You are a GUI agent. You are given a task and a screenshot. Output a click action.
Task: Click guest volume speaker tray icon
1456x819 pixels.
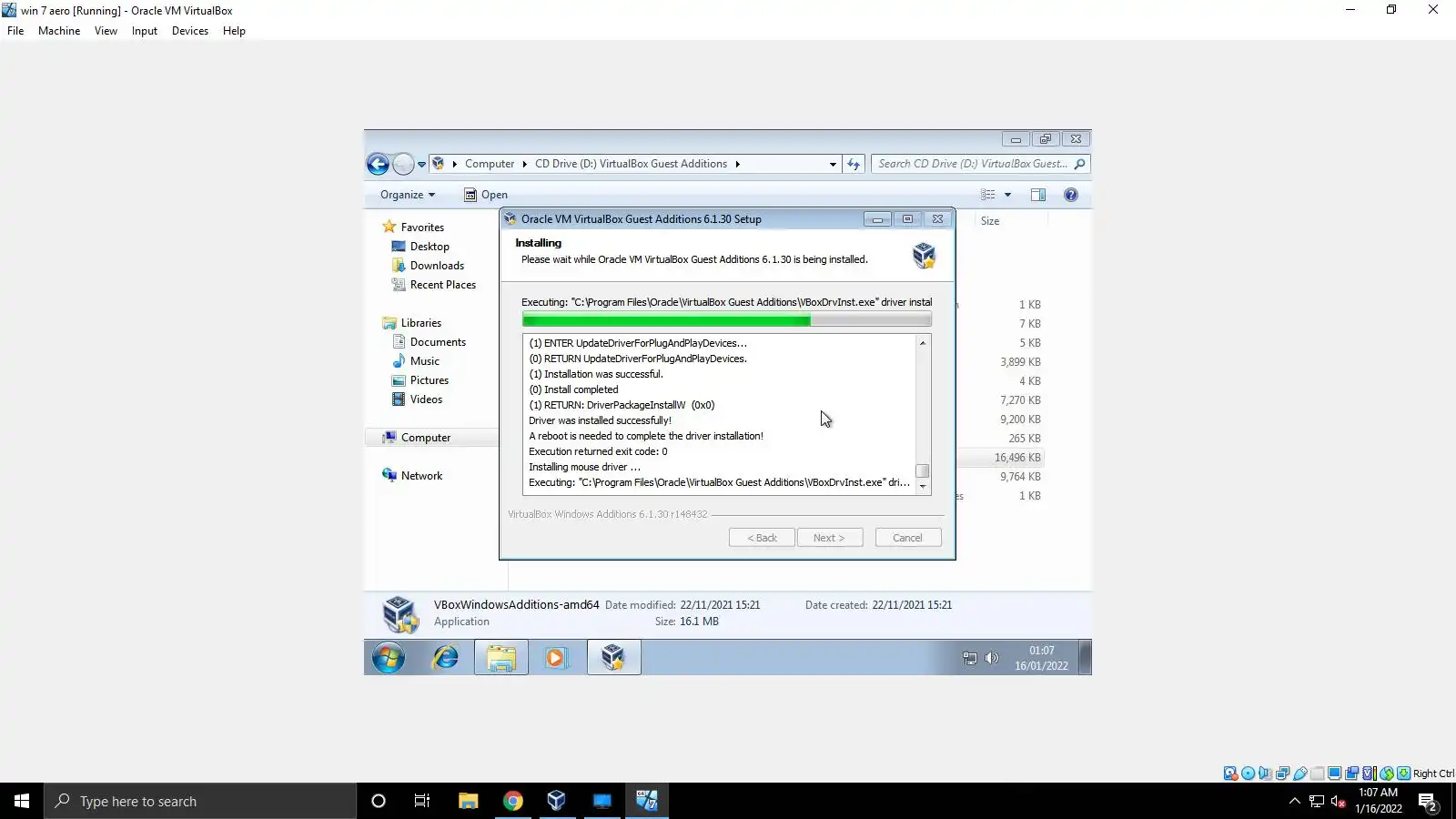992,658
